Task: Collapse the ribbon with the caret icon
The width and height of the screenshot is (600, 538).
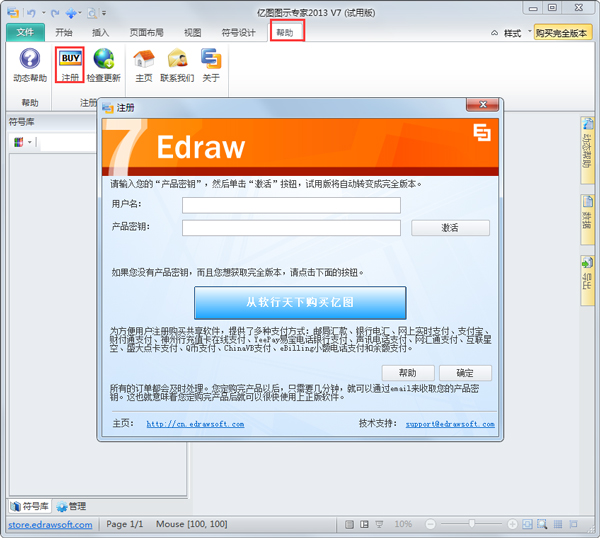Action: tap(494, 33)
